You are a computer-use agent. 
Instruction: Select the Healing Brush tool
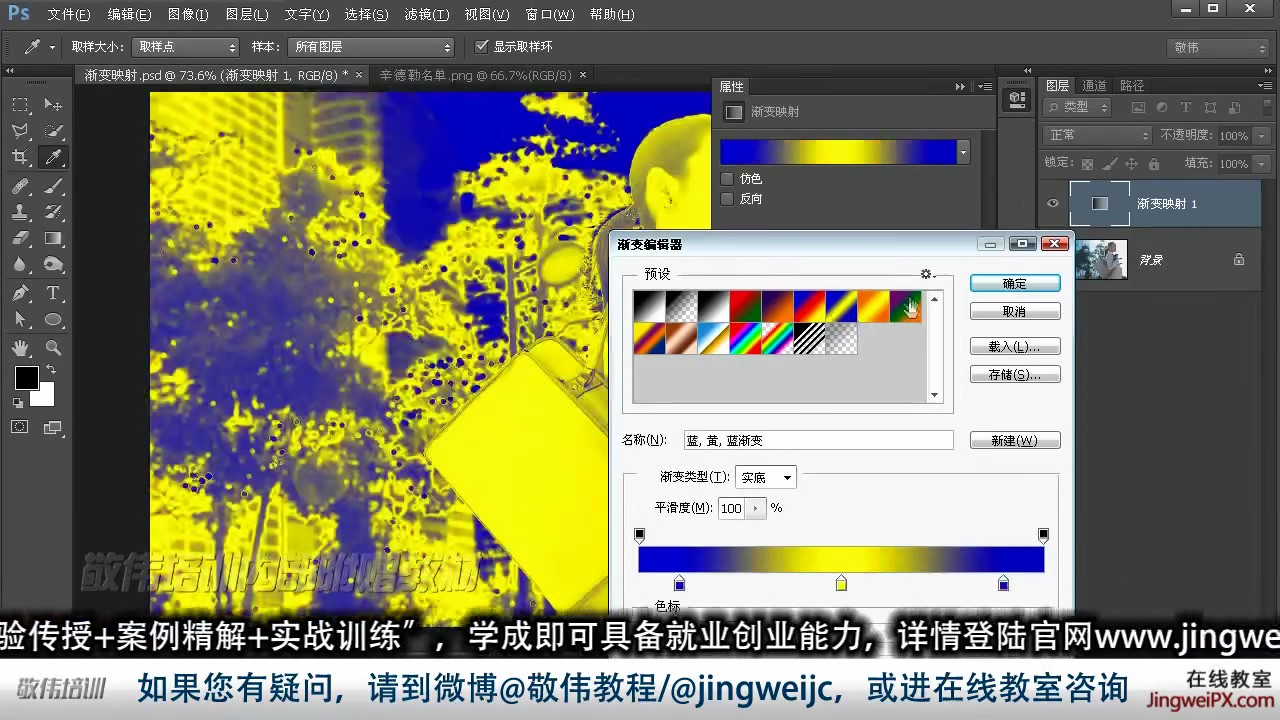pyautogui.click(x=20, y=186)
